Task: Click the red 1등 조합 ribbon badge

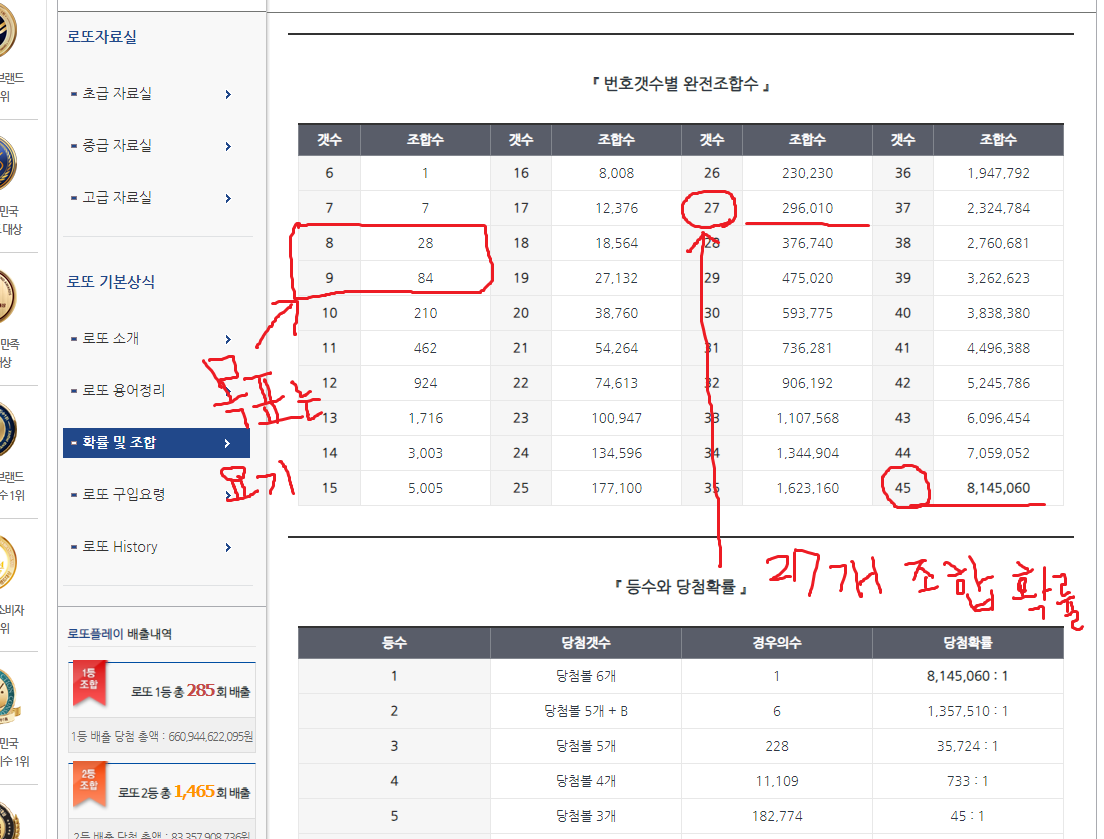Action: pyautogui.click(x=88, y=681)
